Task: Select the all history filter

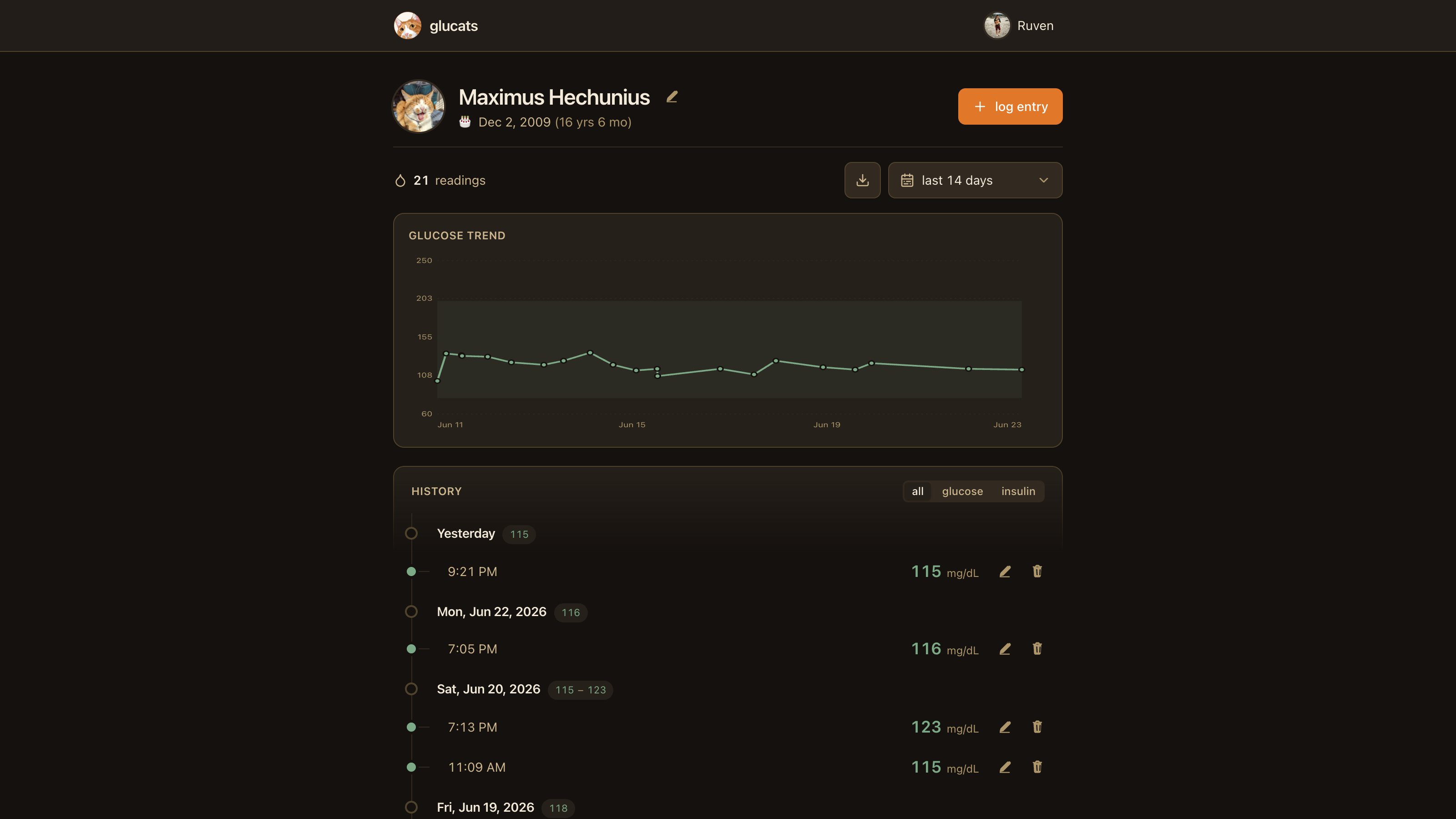Action: (917, 491)
